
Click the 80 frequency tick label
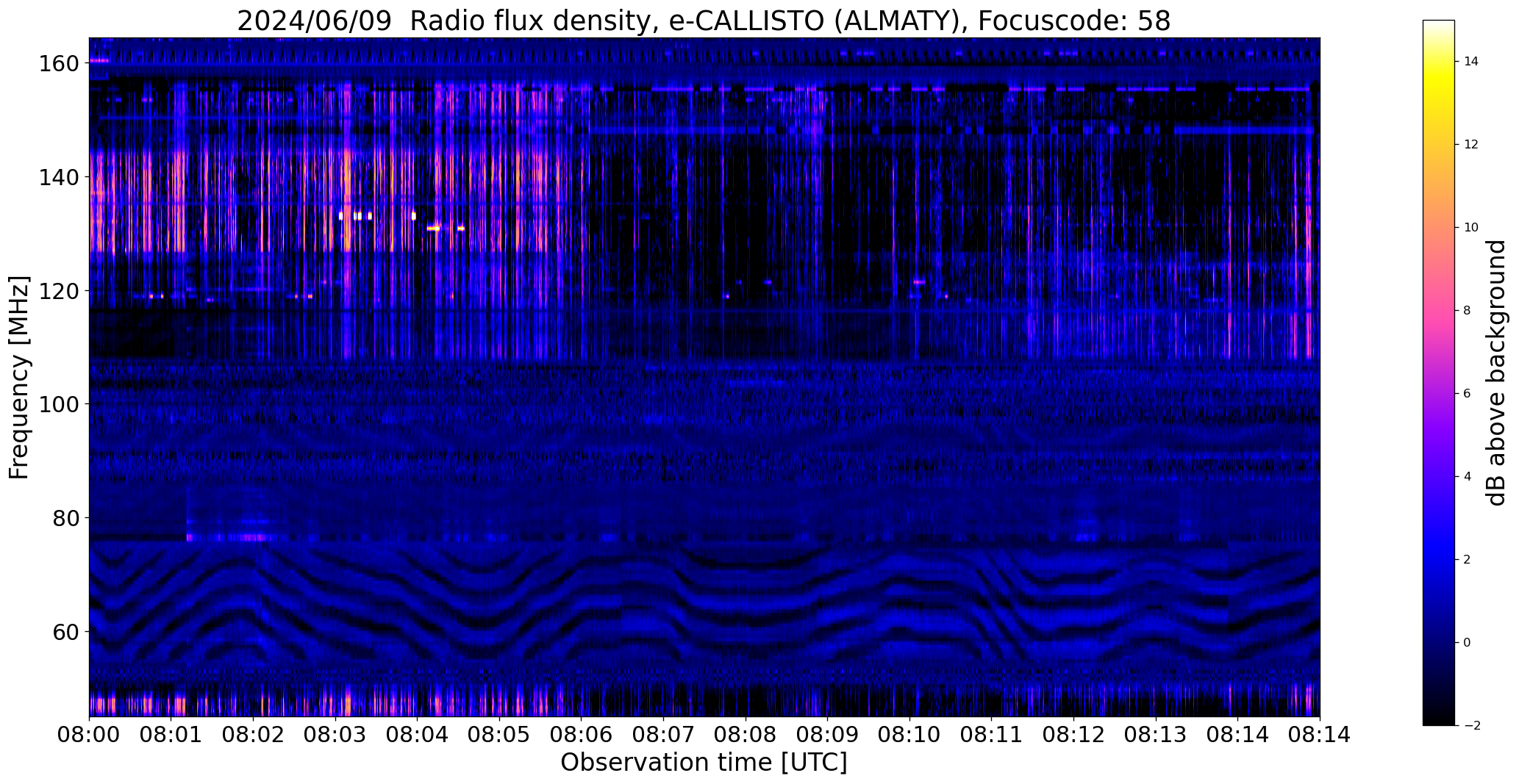point(65,518)
